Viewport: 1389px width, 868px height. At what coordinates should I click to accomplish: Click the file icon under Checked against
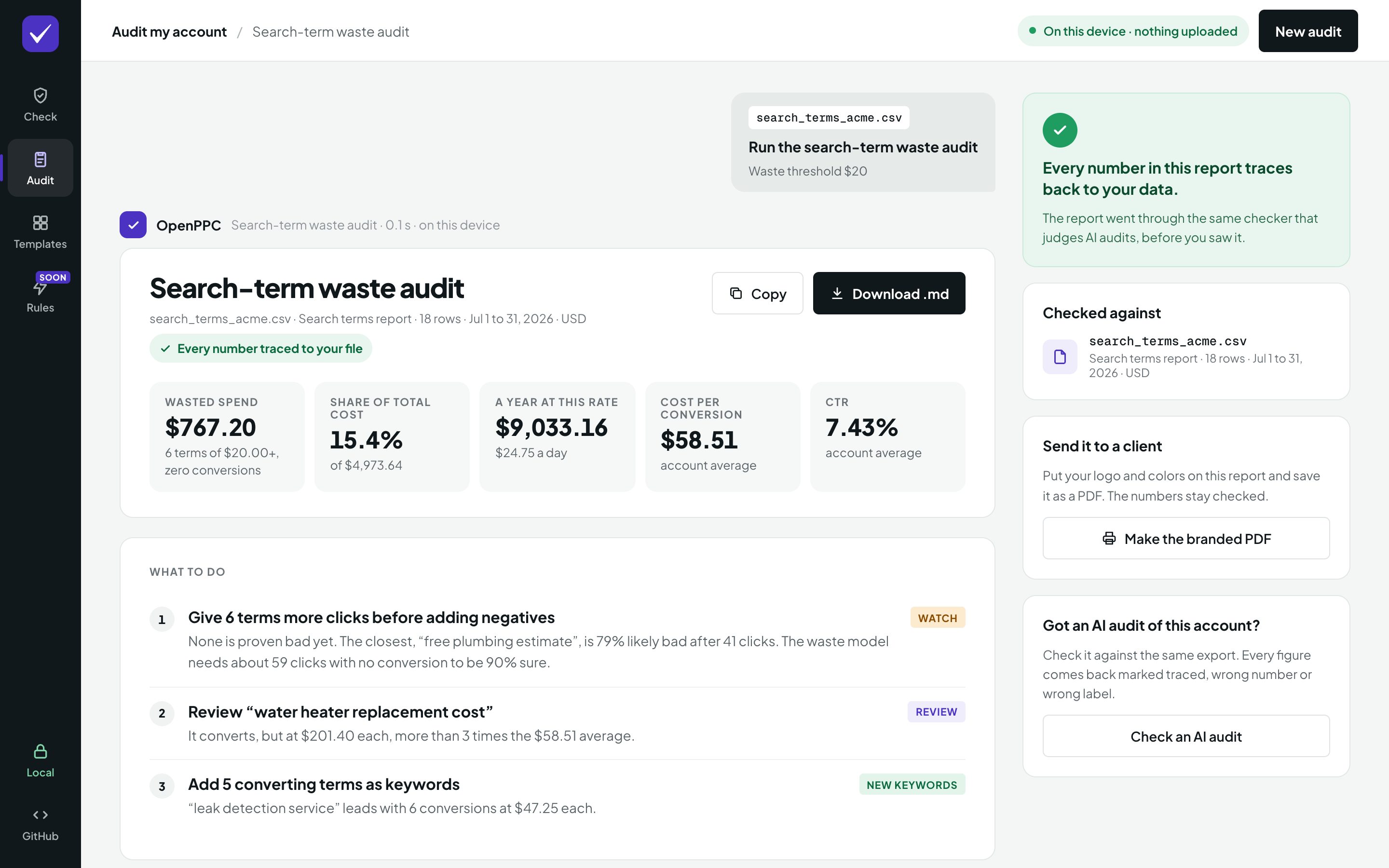(x=1060, y=356)
